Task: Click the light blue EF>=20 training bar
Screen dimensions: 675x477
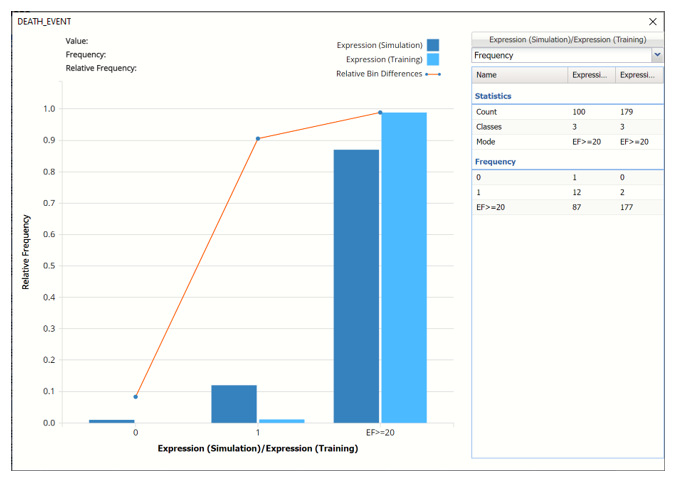Action: 403,267
